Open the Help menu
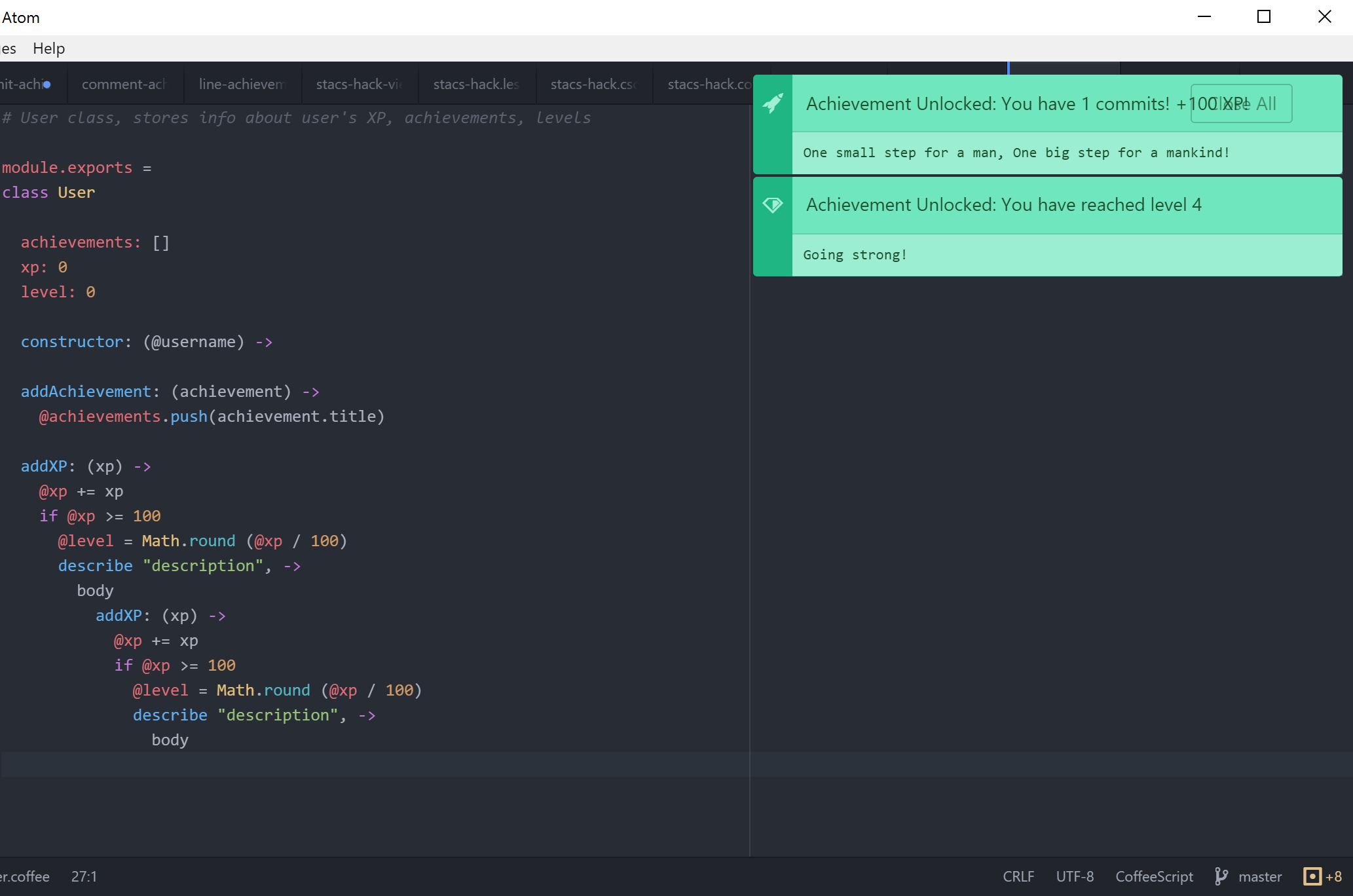 point(49,48)
